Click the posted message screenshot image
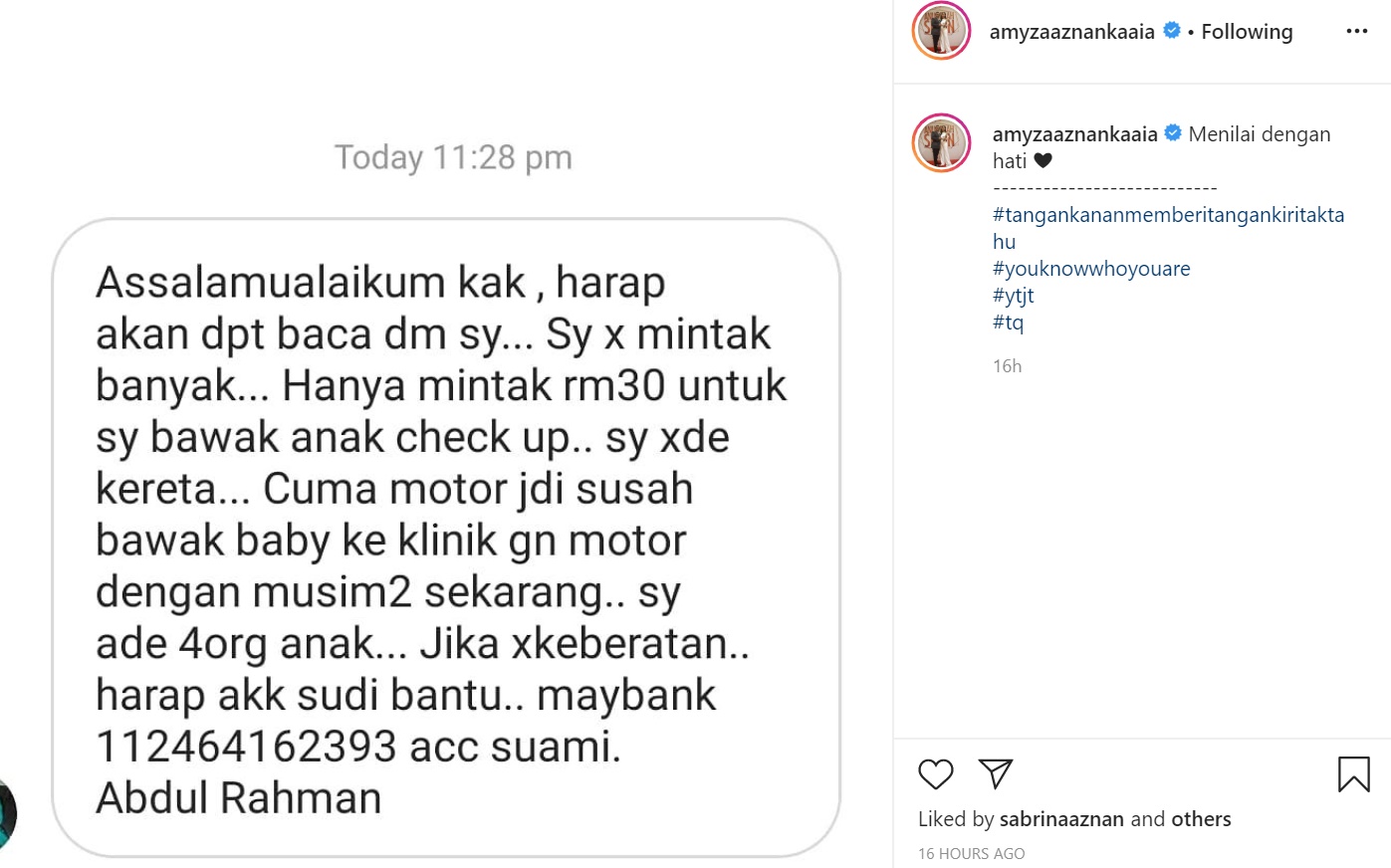Viewport: 1391px width, 868px height. pos(446,434)
